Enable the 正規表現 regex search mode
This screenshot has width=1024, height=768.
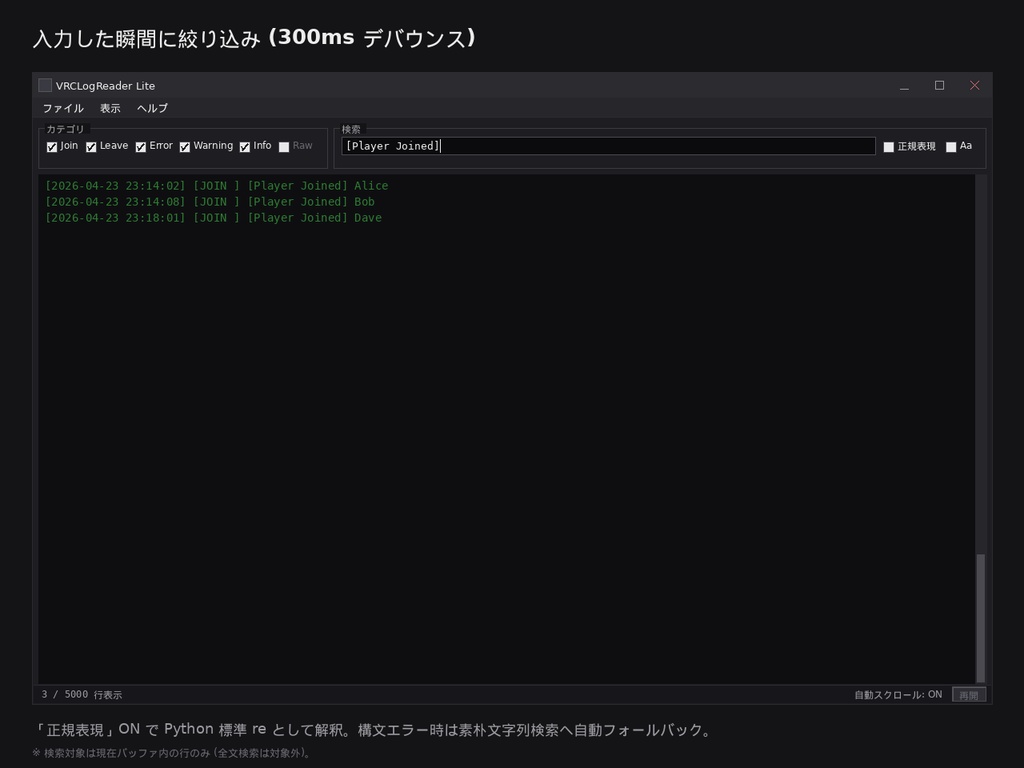889,146
